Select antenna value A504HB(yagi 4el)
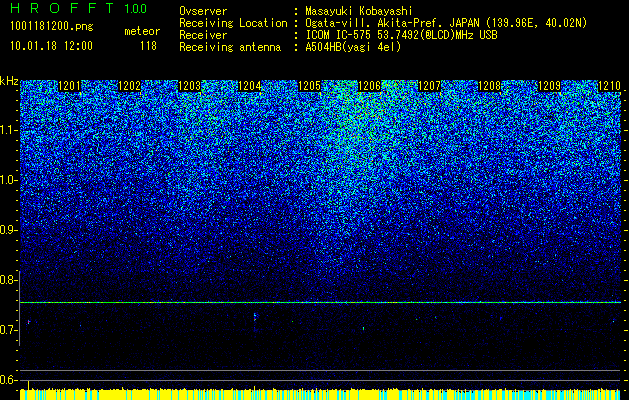 click(353, 47)
